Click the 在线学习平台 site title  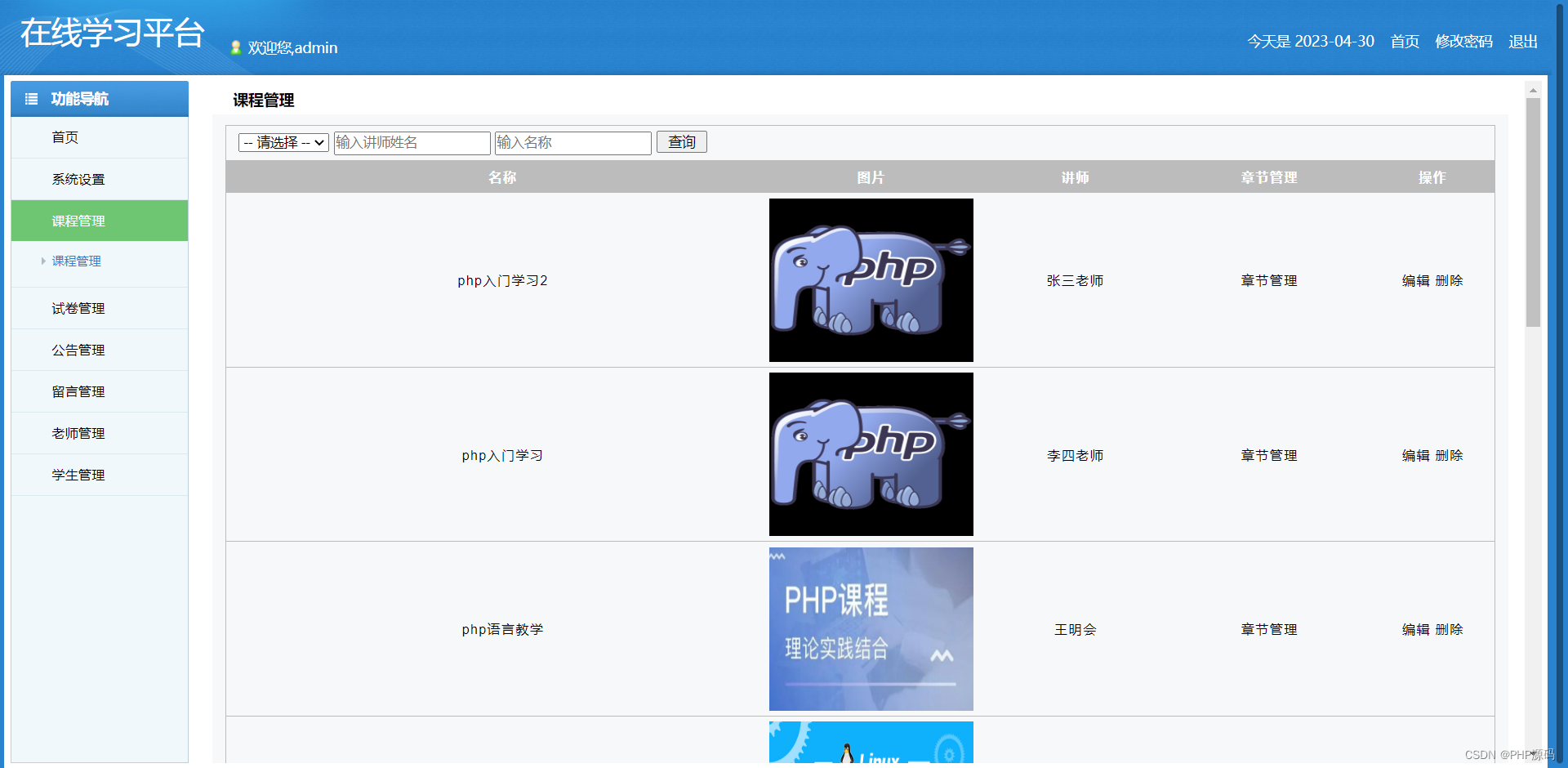click(112, 33)
